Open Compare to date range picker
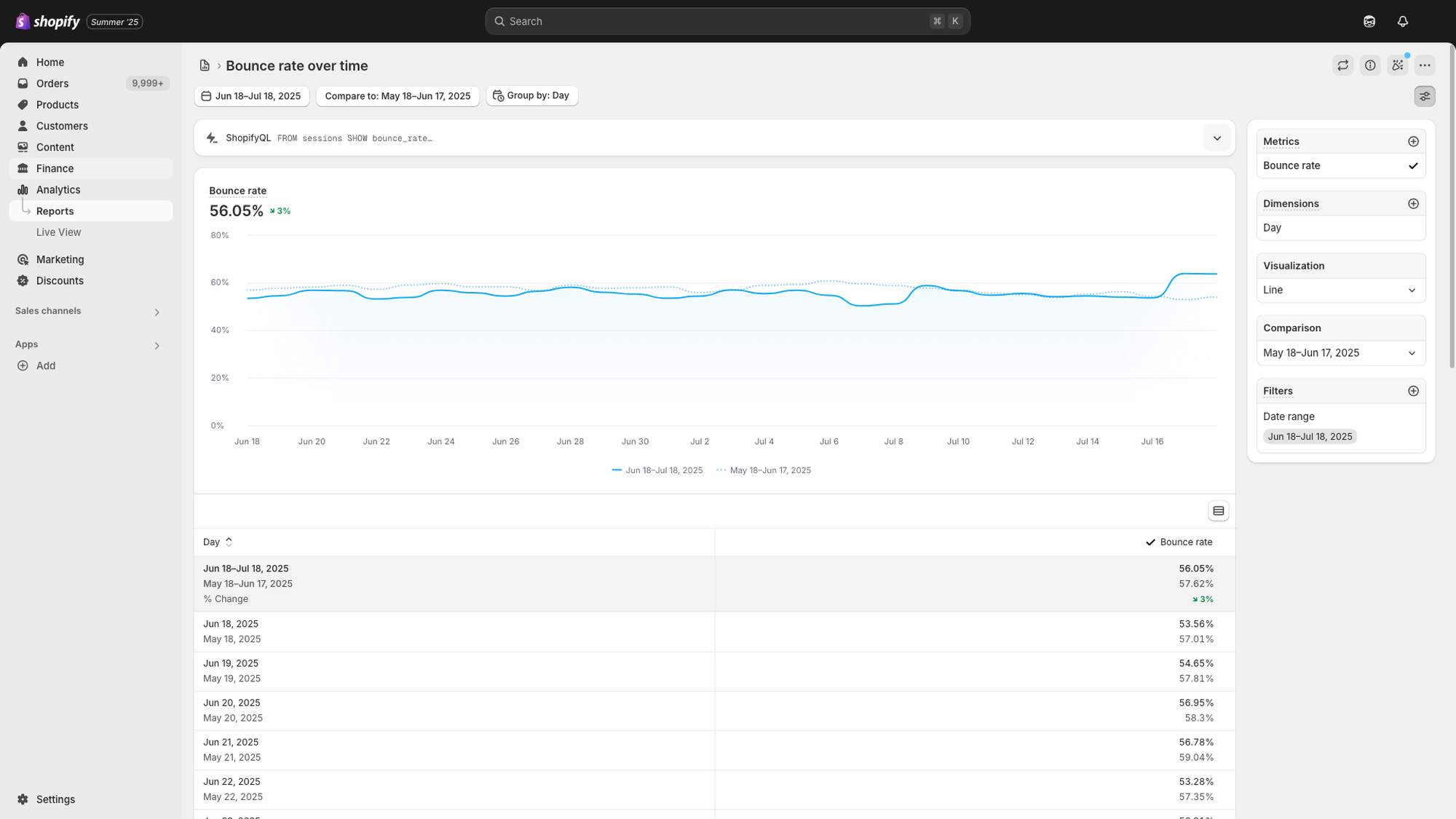This screenshot has width=1456, height=819. tap(397, 96)
